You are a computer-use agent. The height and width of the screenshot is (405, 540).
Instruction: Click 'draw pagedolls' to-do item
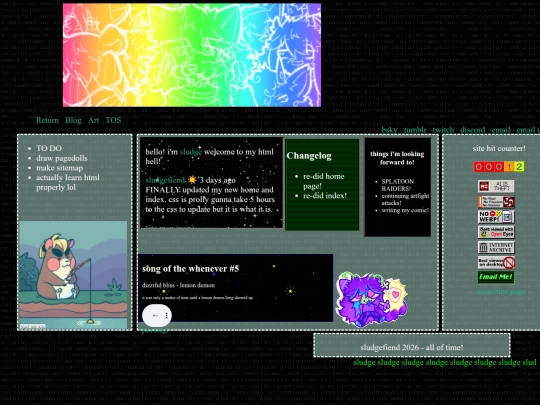coord(62,158)
